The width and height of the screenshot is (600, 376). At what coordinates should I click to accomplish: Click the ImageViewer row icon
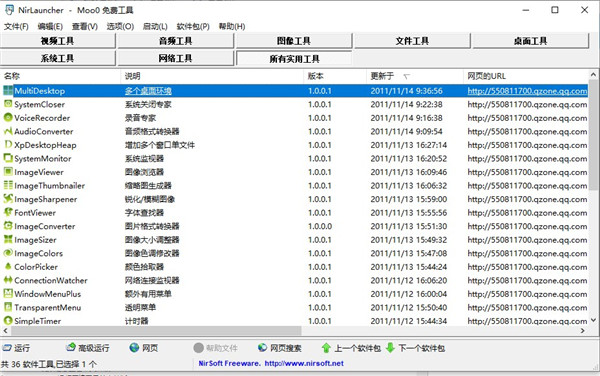click(x=8, y=172)
